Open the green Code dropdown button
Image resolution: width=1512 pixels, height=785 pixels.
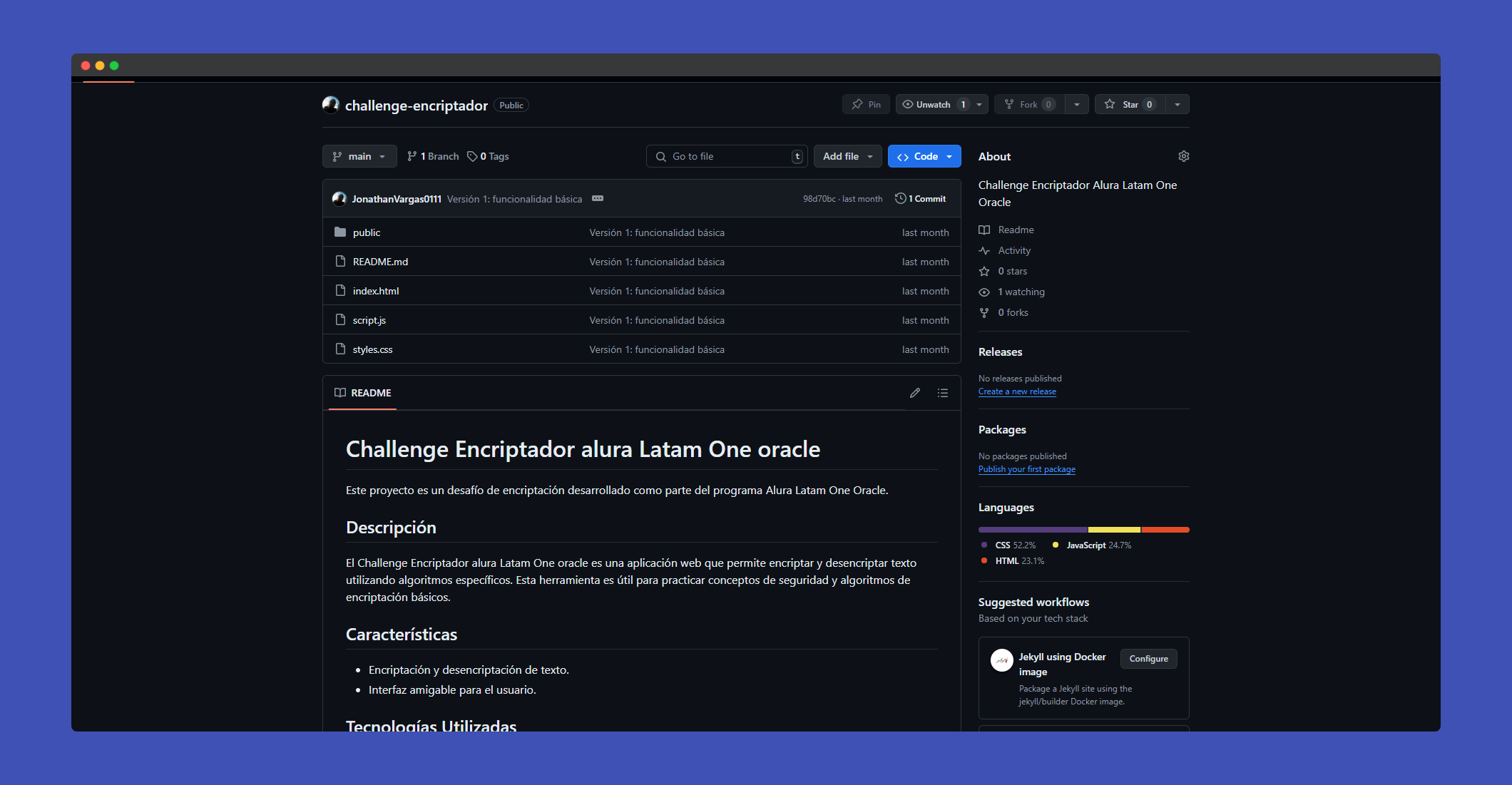[924, 156]
